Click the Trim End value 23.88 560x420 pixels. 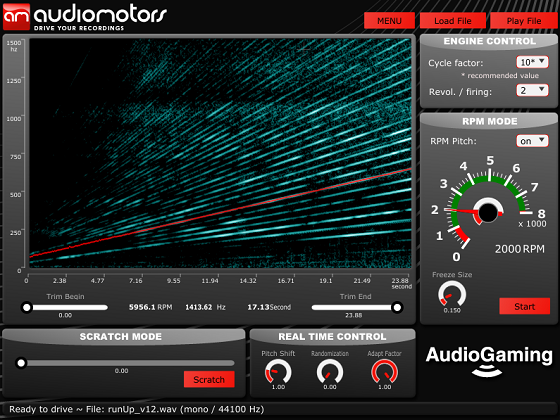coord(354,315)
